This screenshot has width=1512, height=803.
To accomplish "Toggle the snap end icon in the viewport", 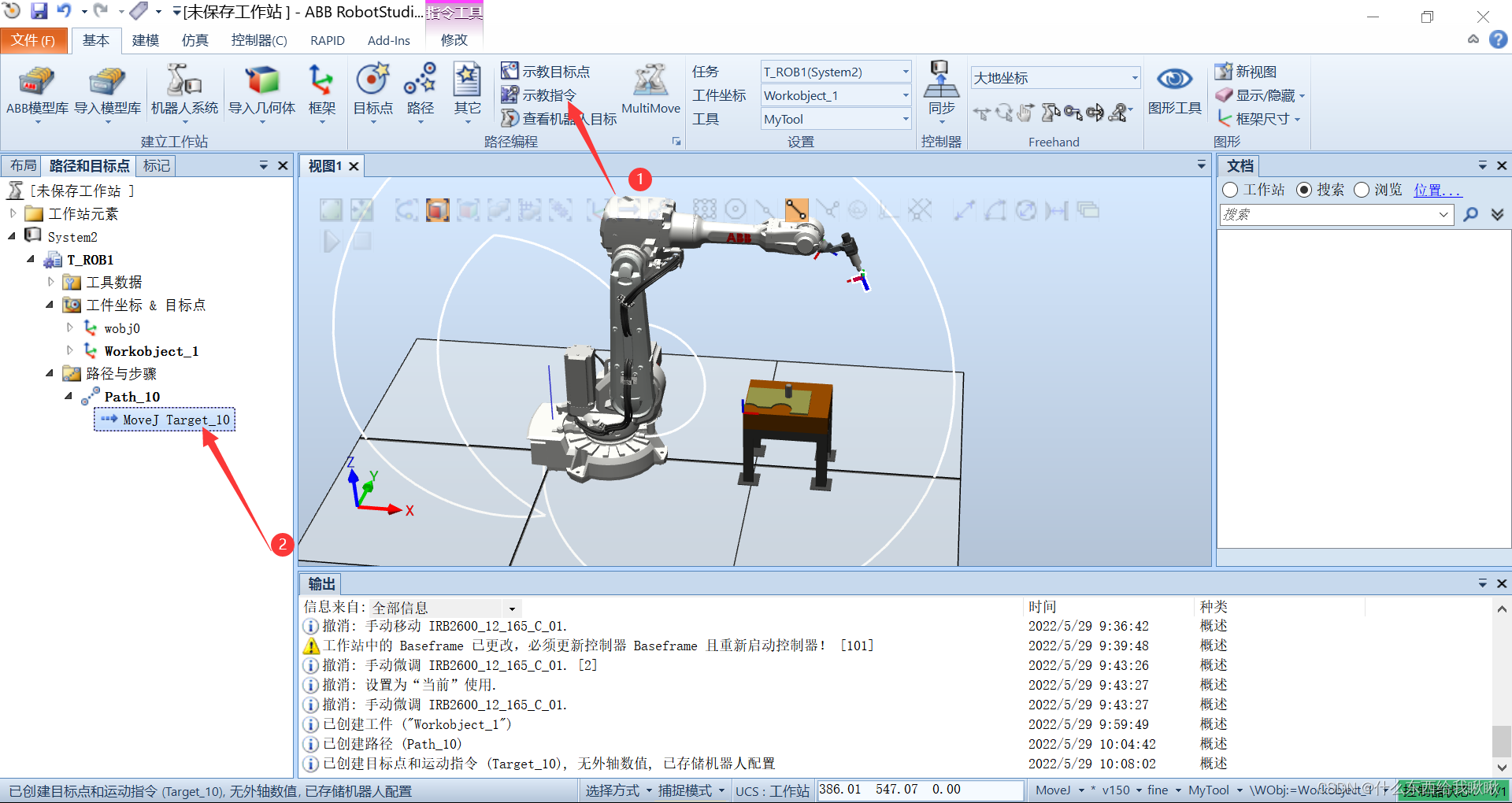I will pyautogui.click(x=796, y=210).
